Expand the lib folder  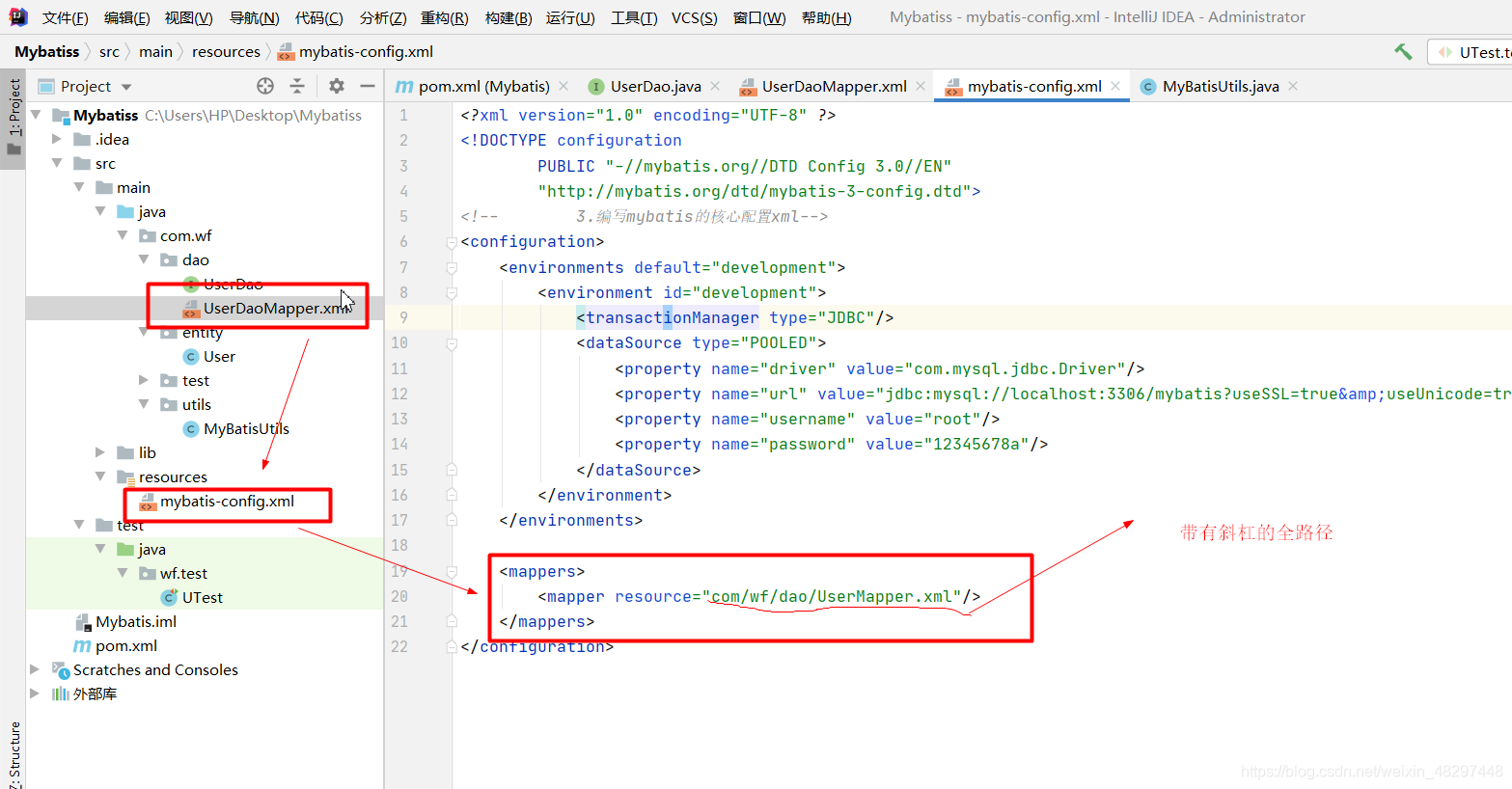click(100, 452)
